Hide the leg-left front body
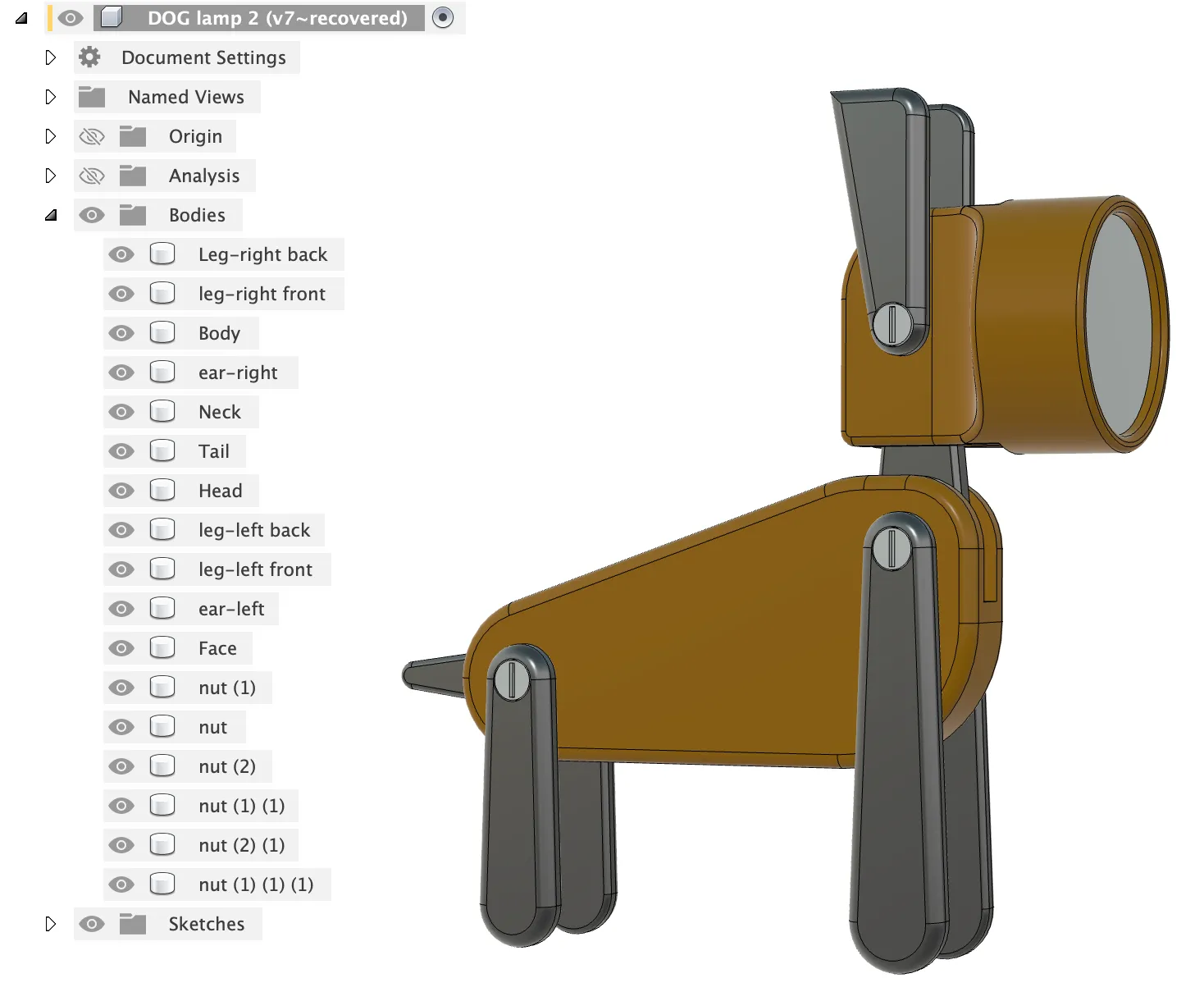 click(121, 569)
